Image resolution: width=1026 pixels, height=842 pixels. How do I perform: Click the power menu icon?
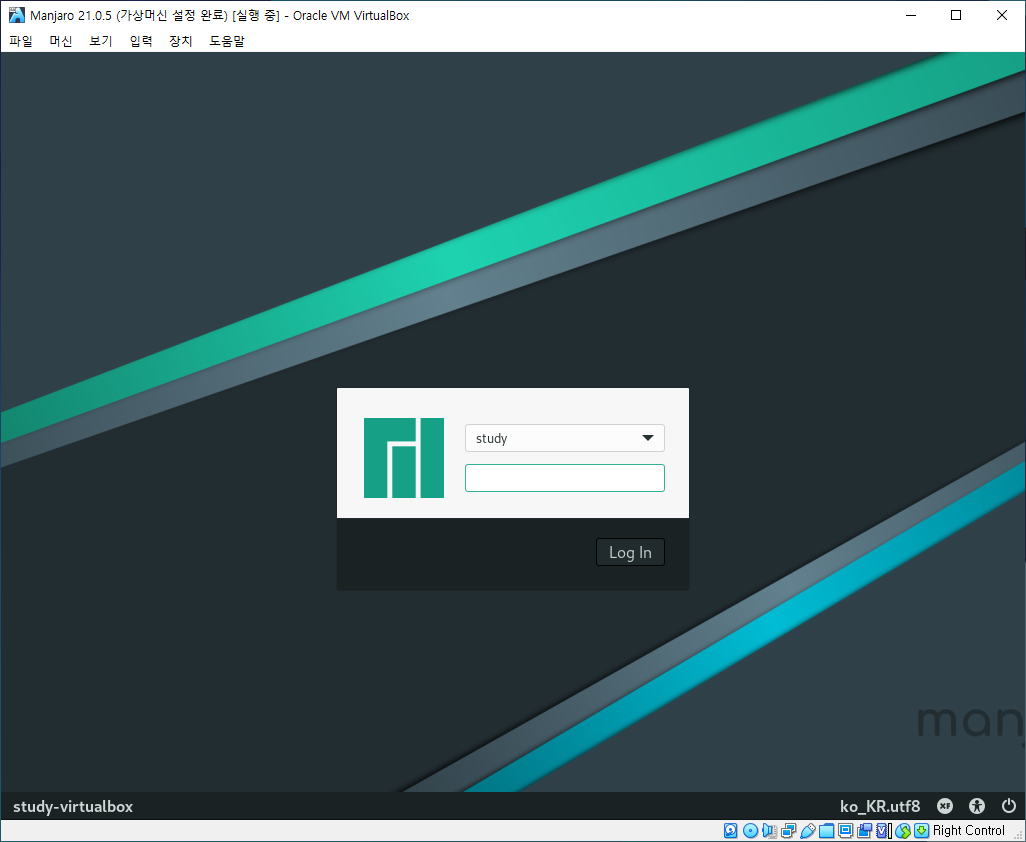coord(1009,806)
